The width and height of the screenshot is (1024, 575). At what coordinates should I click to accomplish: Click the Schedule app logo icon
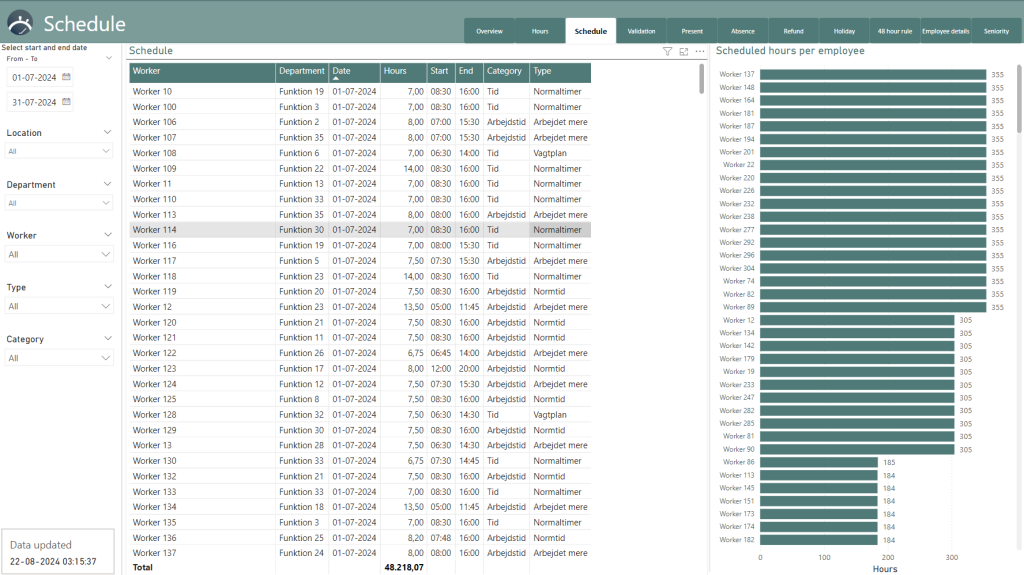pos(20,23)
